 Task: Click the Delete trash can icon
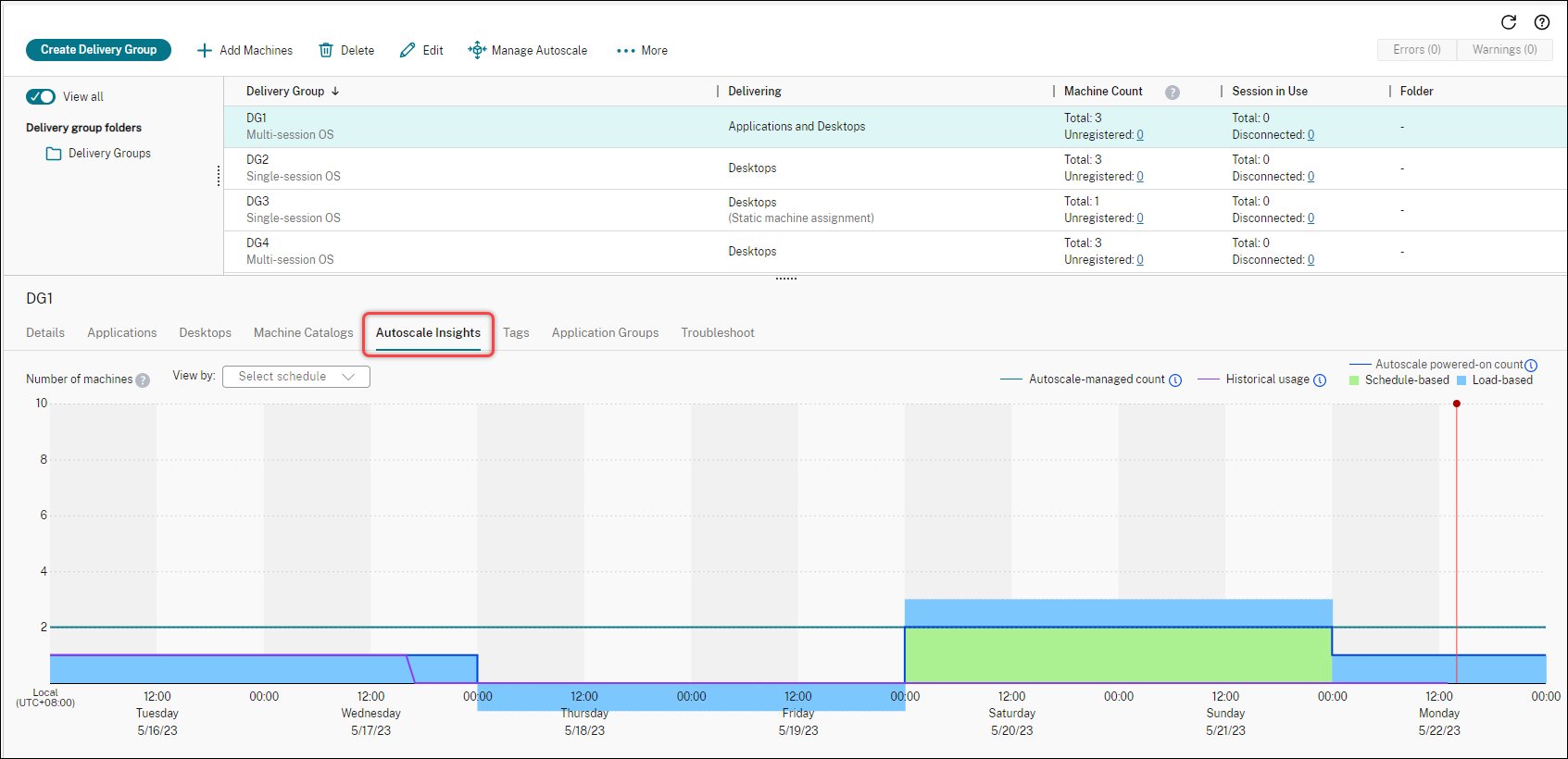(326, 50)
